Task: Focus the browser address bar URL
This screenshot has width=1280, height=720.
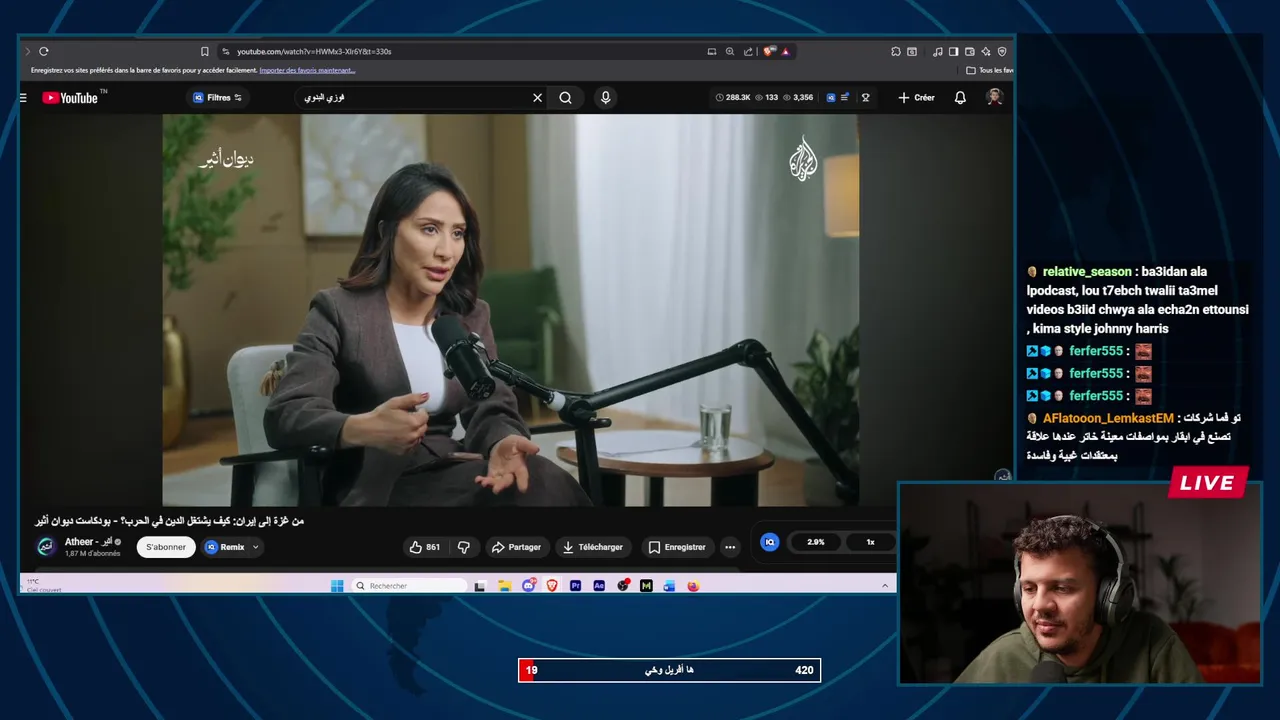Action: (314, 51)
